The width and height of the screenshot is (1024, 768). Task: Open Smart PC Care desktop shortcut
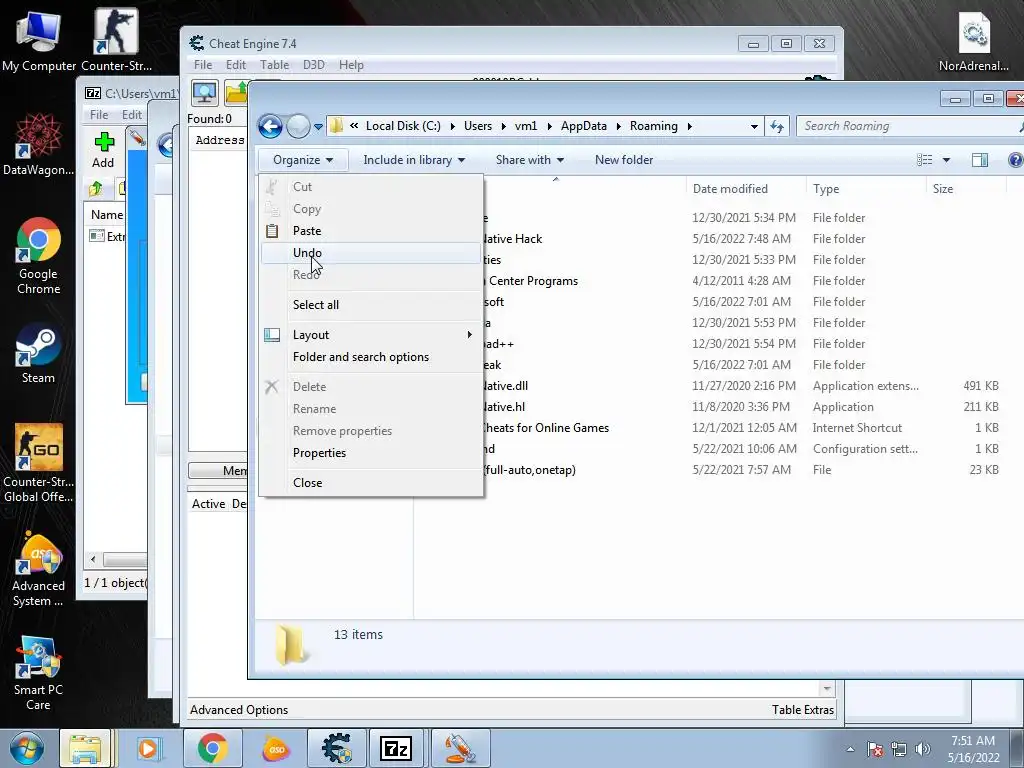(x=39, y=673)
